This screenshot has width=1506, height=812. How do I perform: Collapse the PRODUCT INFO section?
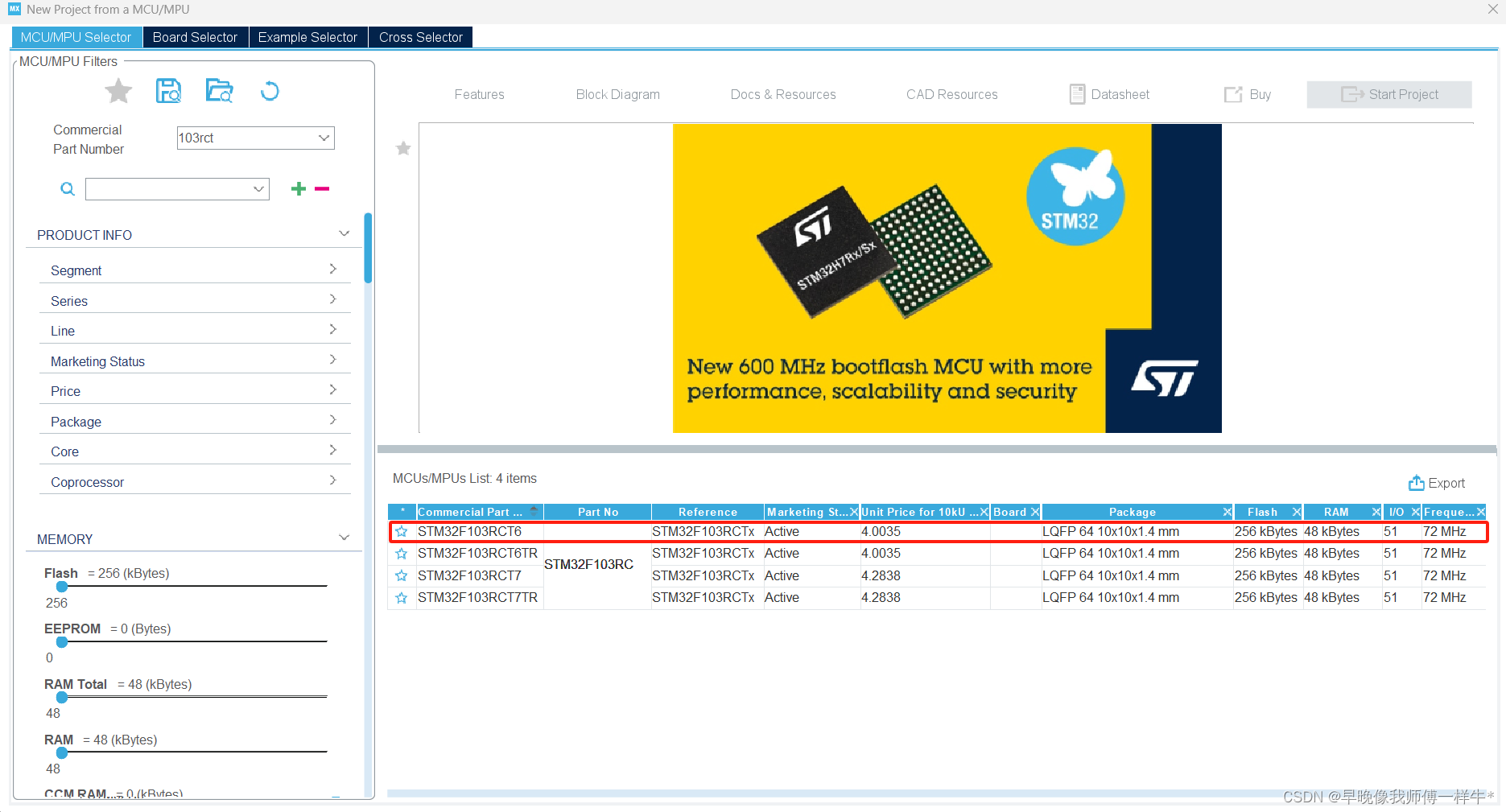[345, 234]
